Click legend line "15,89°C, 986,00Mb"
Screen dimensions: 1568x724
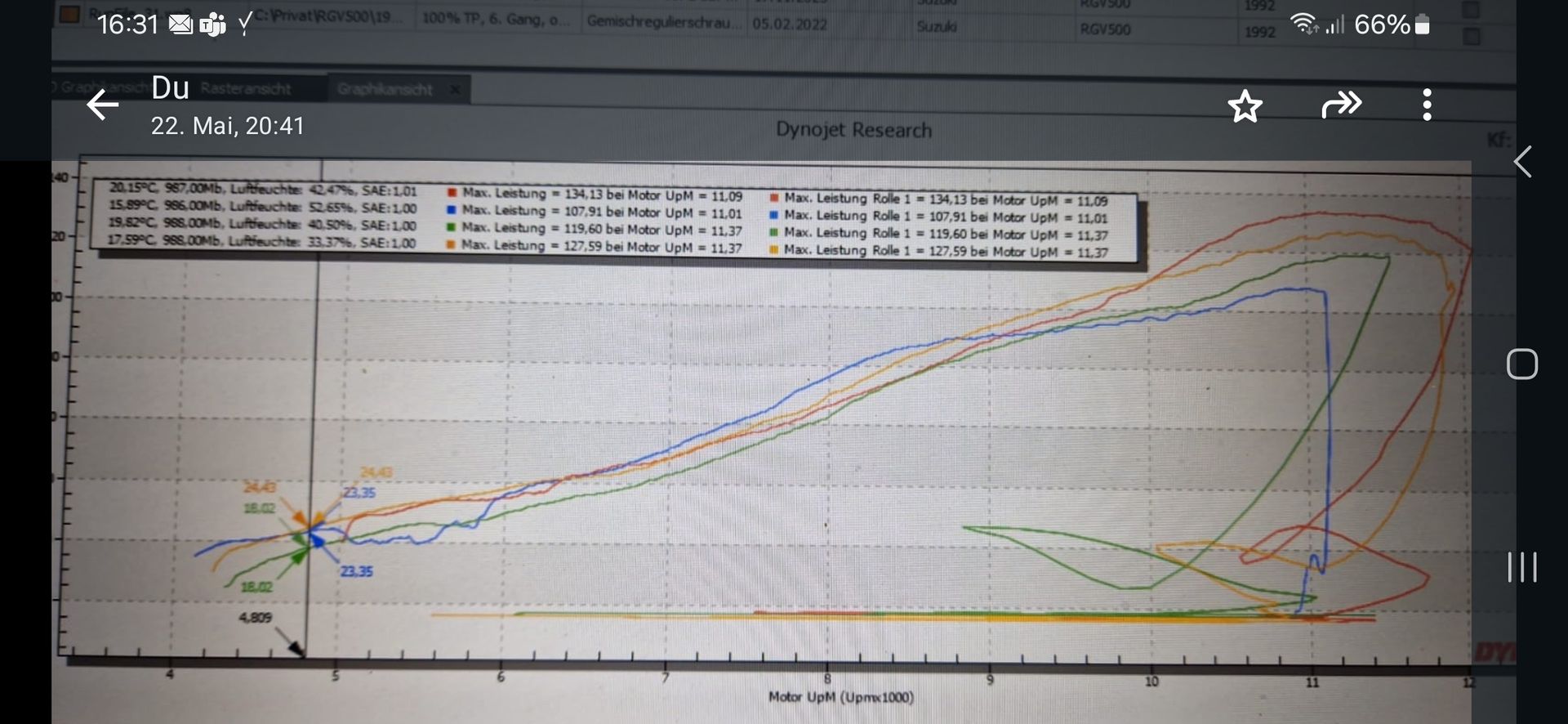click(x=263, y=207)
